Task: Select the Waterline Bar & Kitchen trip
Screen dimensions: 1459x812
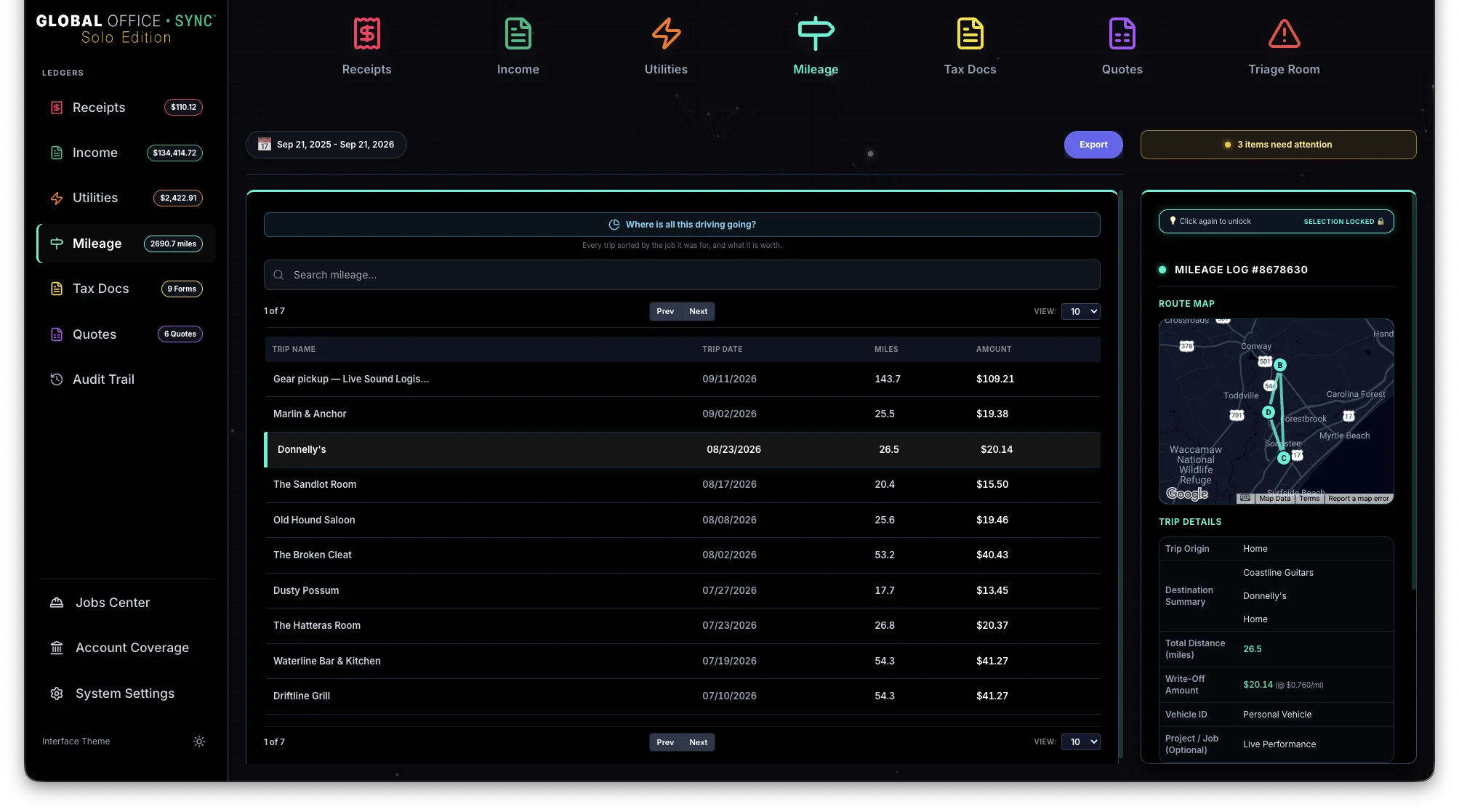Action: coord(682,661)
